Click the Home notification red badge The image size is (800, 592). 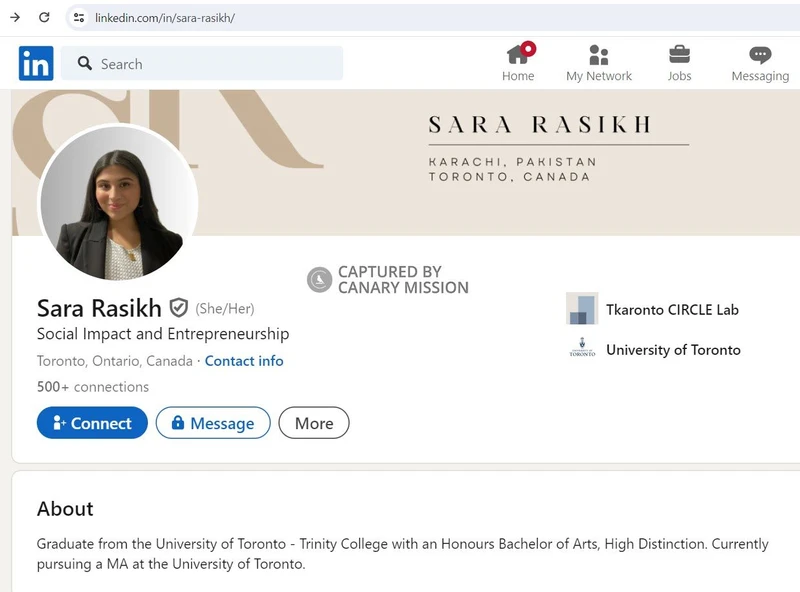pyautogui.click(x=529, y=48)
